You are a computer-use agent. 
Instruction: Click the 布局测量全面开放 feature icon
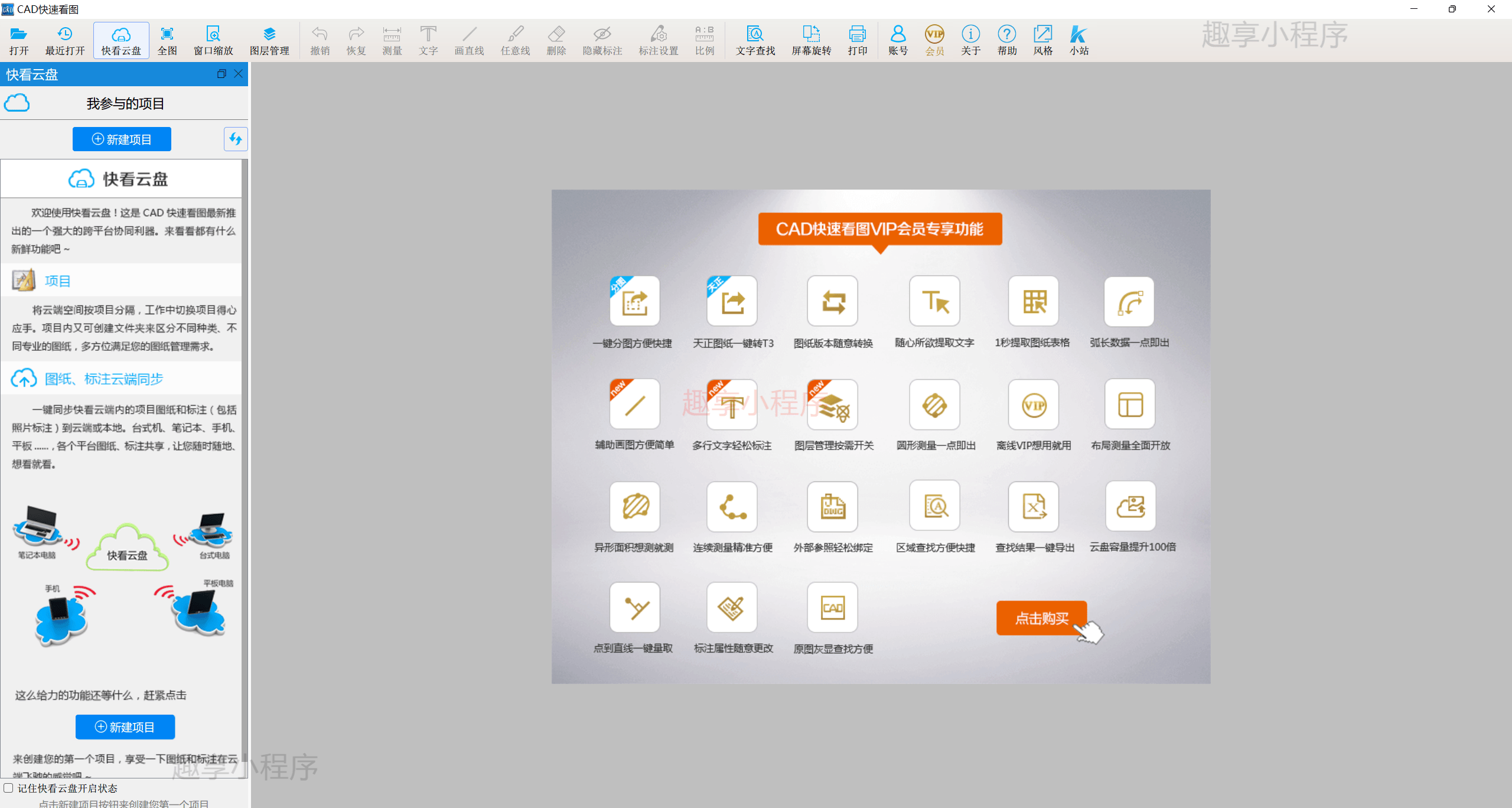[1130, 405]
